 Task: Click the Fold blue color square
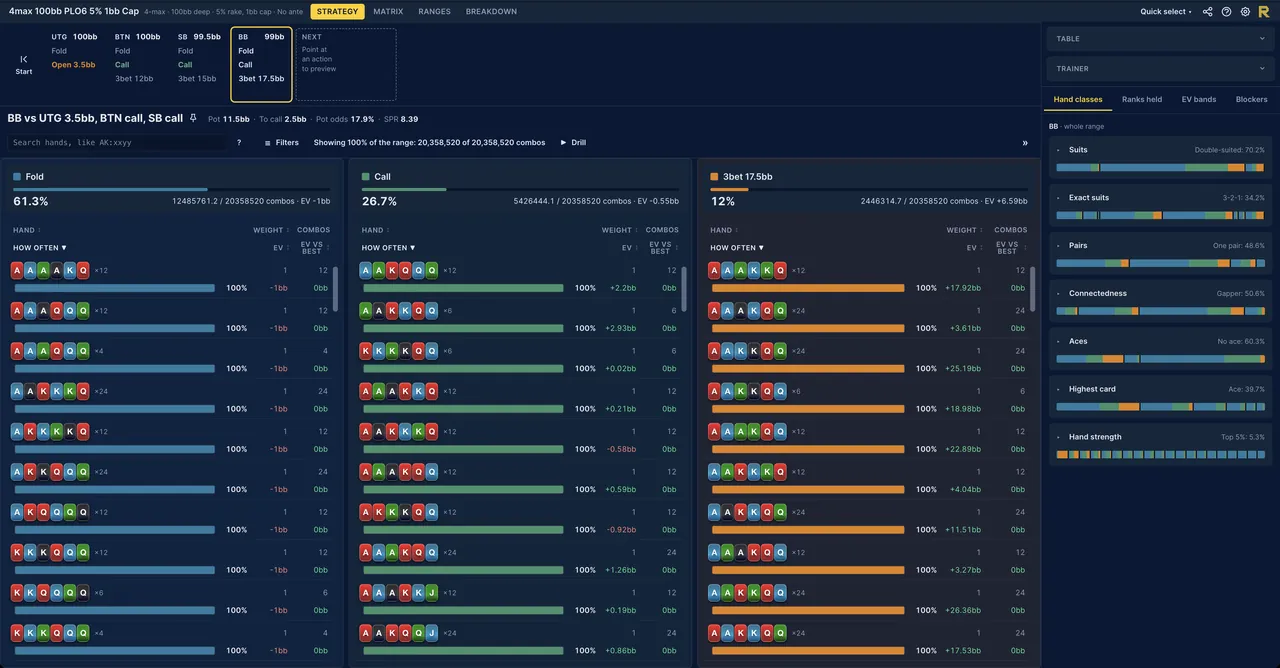point(17,177)
